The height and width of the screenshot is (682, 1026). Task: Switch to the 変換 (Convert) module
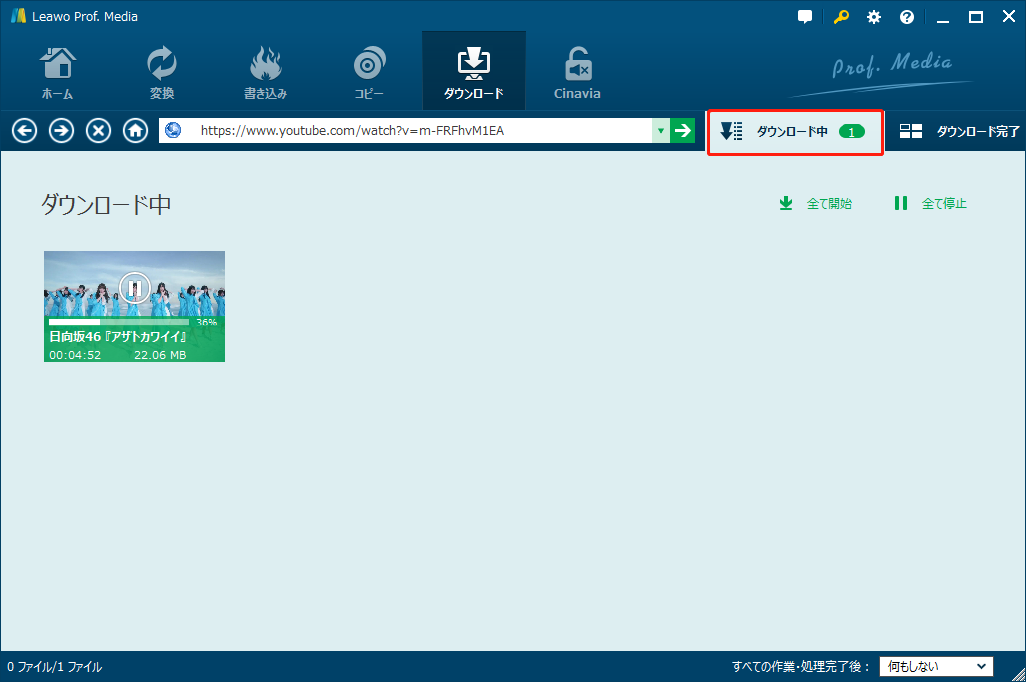161,73
